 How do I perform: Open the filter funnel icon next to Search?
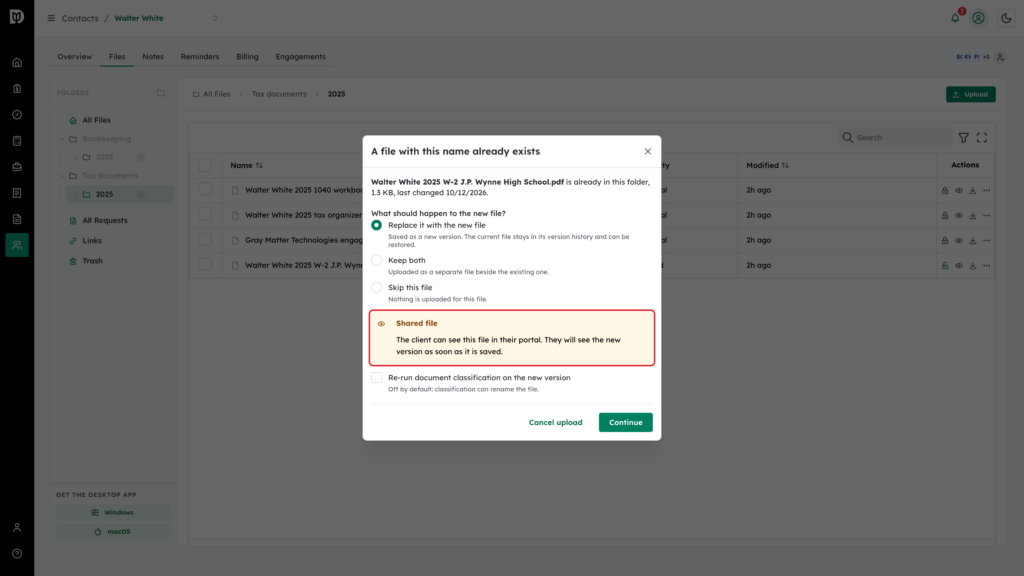[x=964, y=138]
